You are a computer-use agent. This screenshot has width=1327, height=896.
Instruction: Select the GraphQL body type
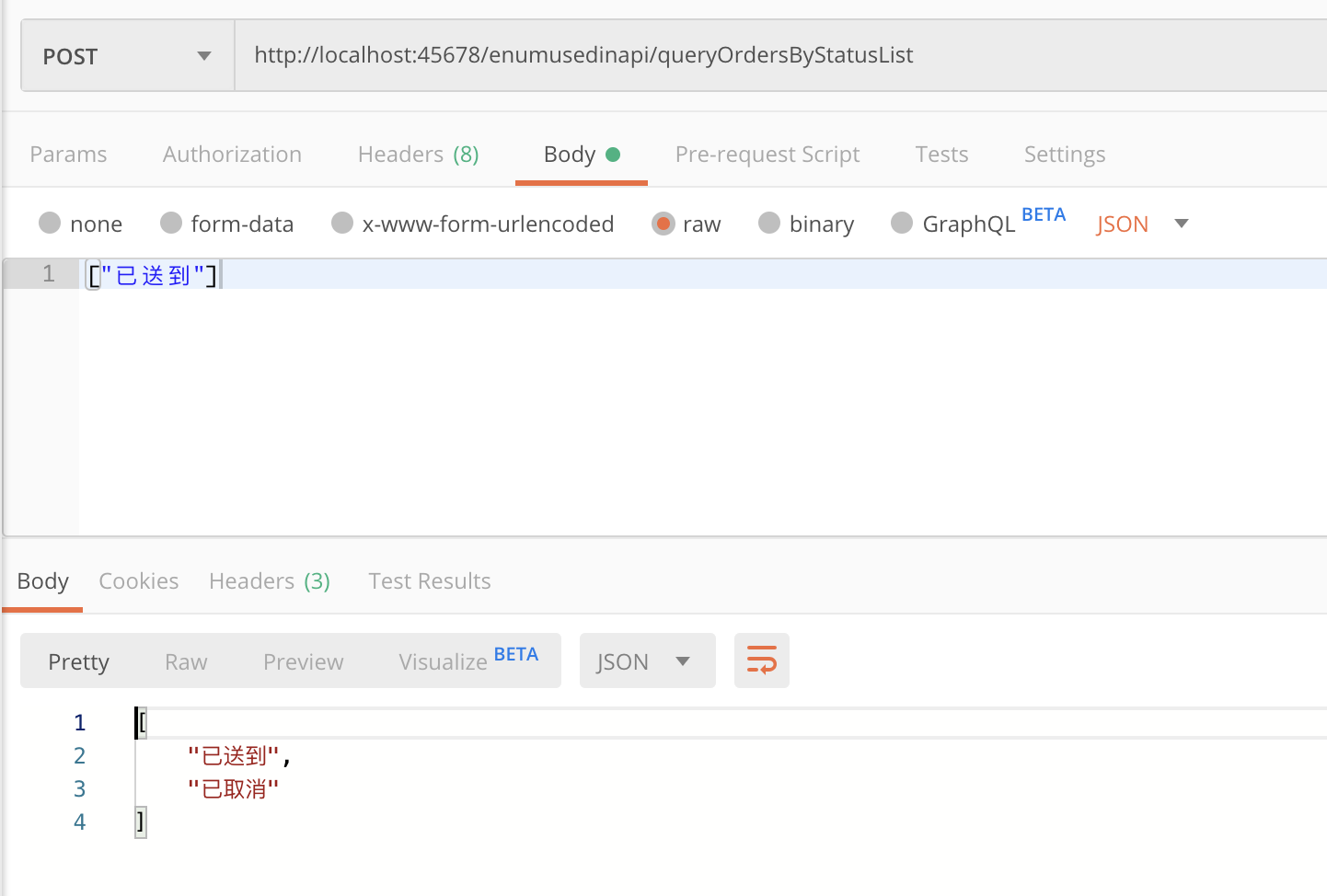coord(902,224)
